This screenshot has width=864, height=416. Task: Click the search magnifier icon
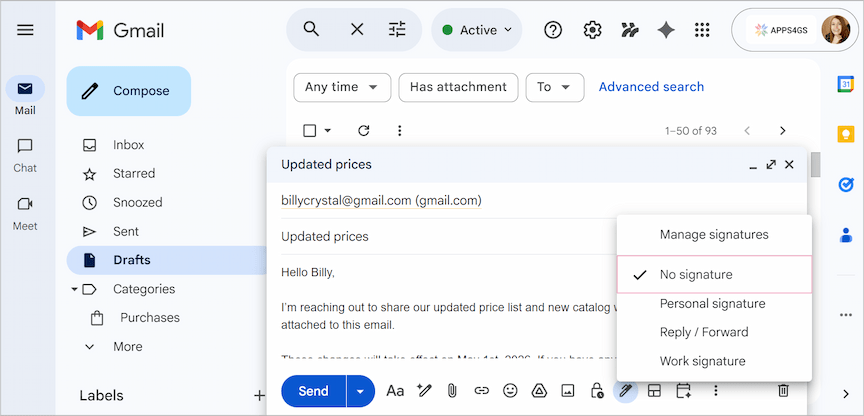311,30
